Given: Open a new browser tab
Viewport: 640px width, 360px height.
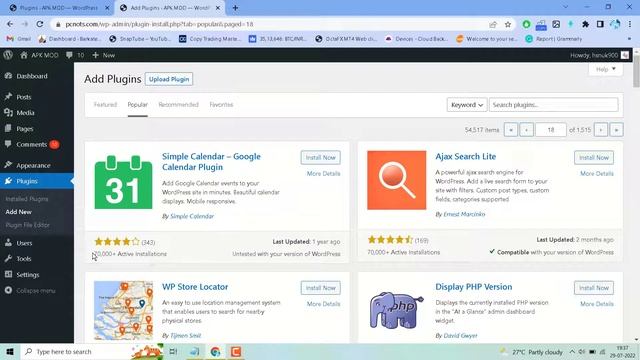Looking at the screenshot, I should (x=235, y=8).
